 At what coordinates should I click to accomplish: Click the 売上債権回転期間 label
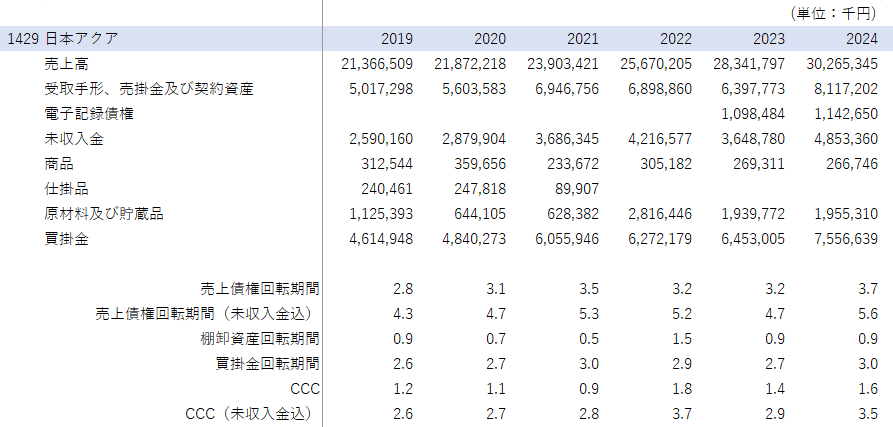point(259,289)
